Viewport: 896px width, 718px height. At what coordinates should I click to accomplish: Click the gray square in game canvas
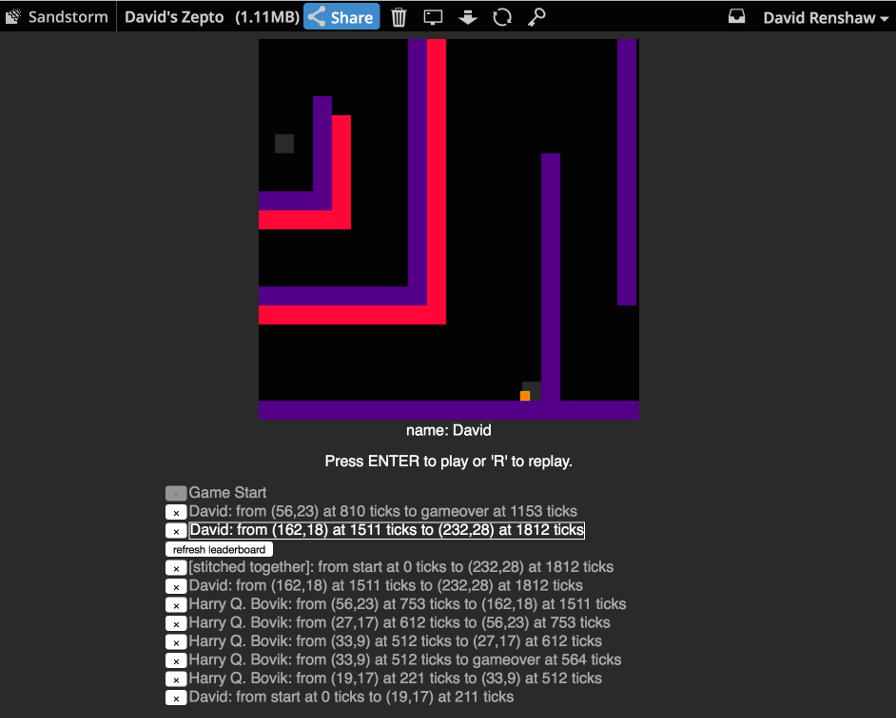point(284,143)
